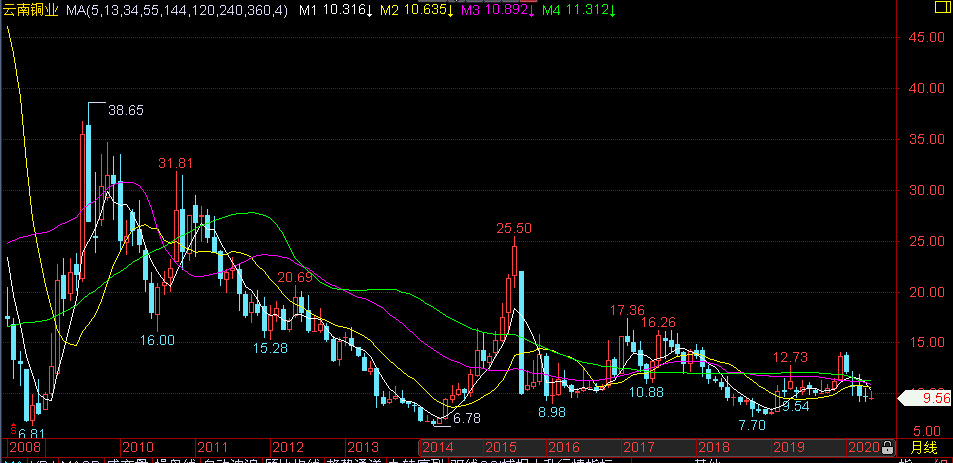Jump to 2013 on the time axis
This screenshot has height=463, width=953.
(x=363, y=448)
